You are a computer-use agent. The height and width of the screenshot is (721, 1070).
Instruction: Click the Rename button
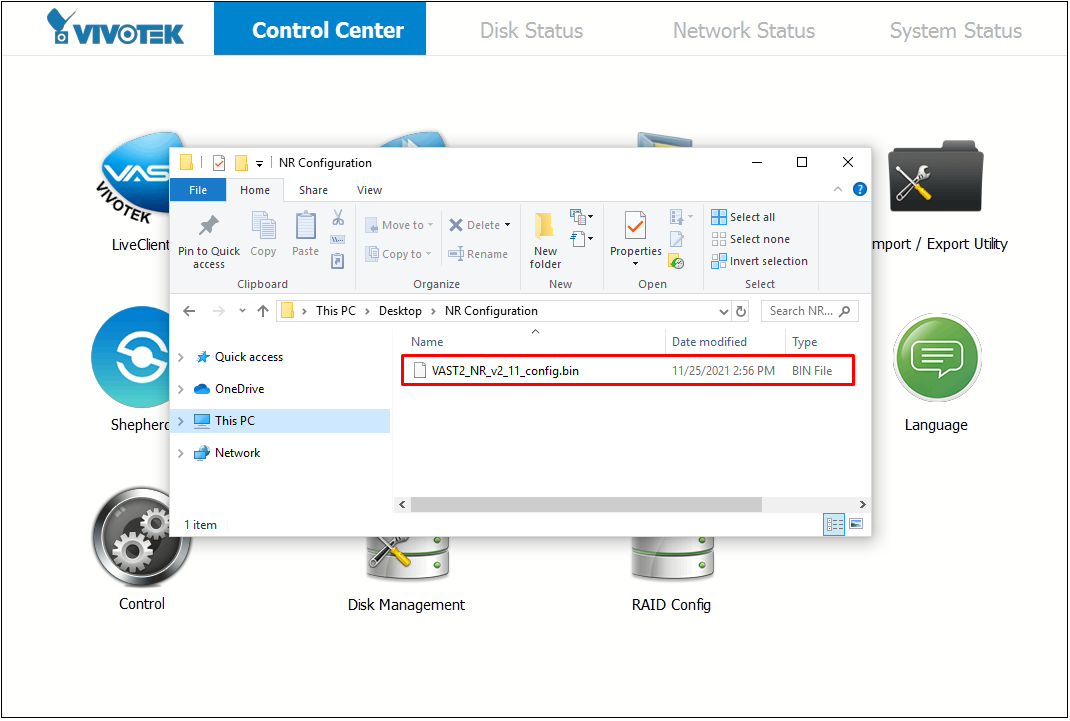click(x=478, y=254)
